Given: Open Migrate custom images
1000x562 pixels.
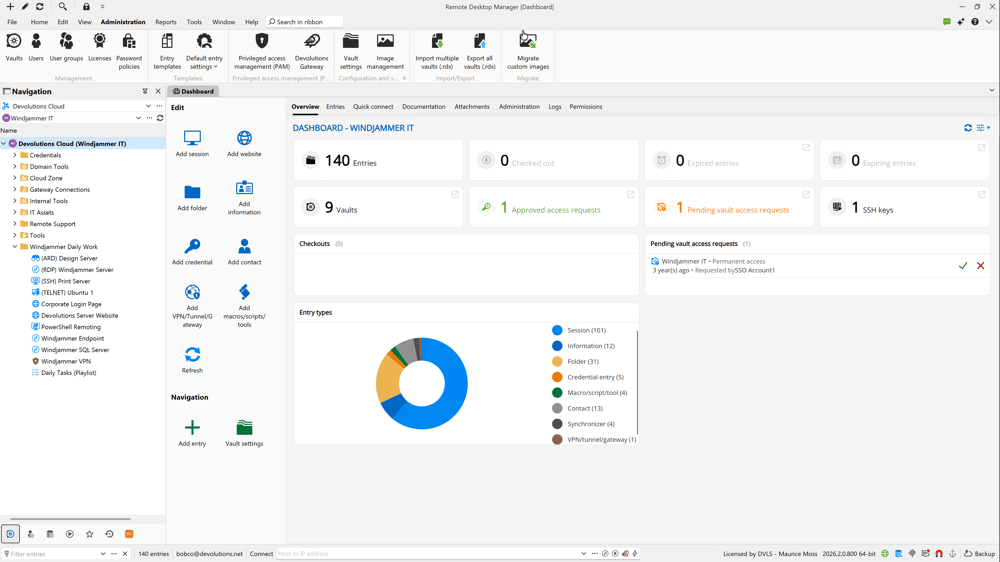Looking at the screenshot, I should click(528, 51).
